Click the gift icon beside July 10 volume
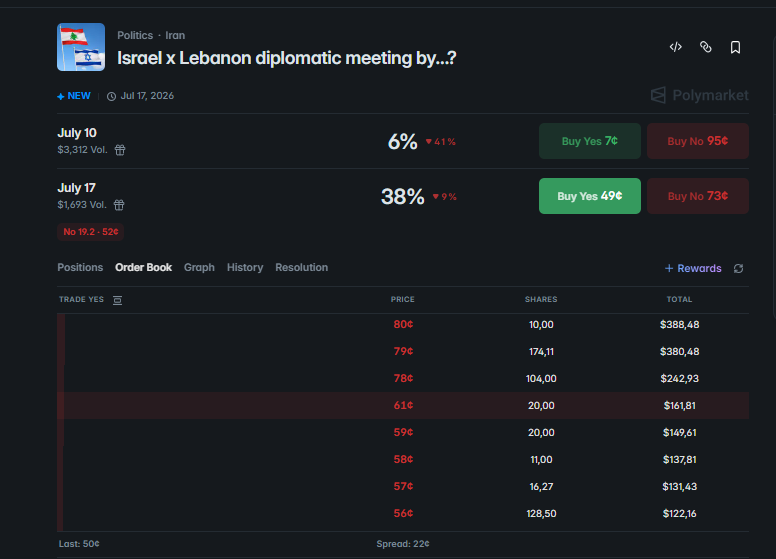The image size is (776, 559). 120,150
